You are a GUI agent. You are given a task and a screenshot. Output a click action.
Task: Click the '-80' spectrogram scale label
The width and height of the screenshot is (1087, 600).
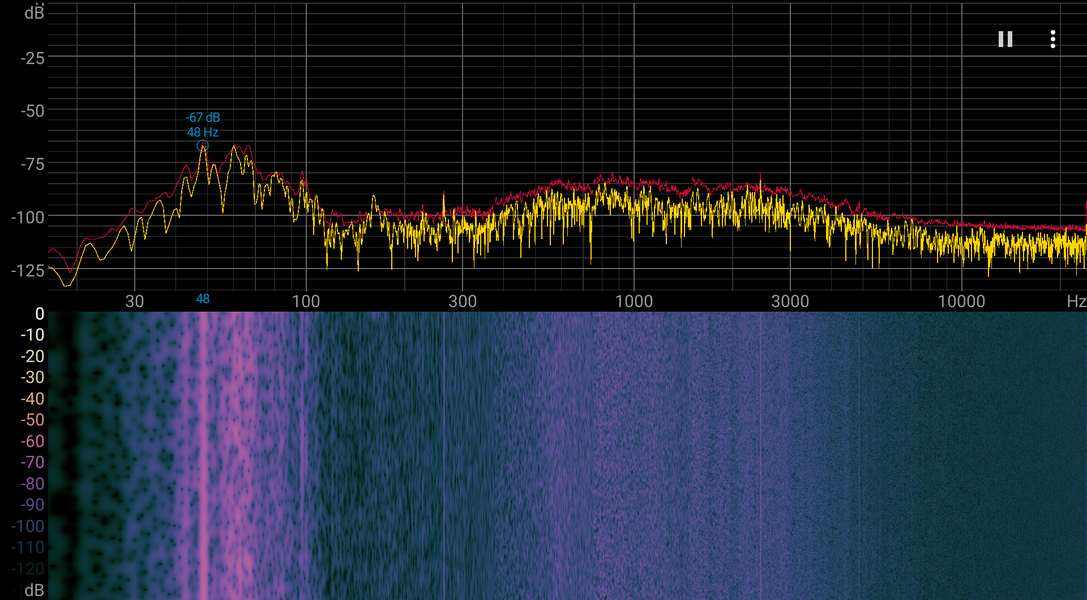coord(32,484)
